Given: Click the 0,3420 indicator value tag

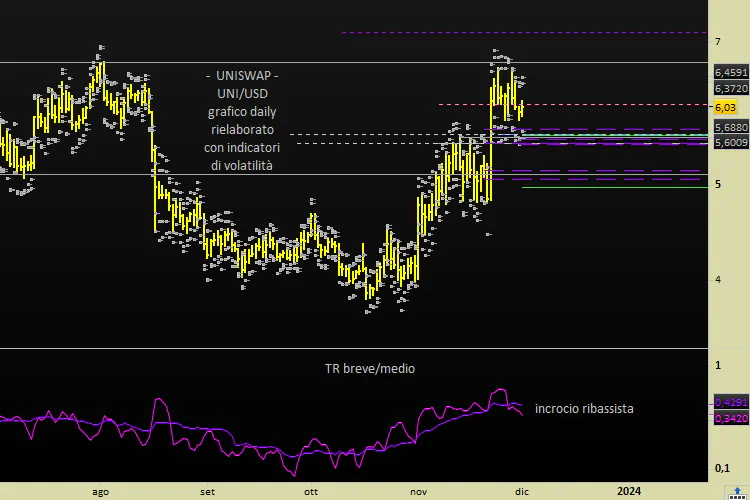Looking at the screenshot, I should click(x=730, y=418).
